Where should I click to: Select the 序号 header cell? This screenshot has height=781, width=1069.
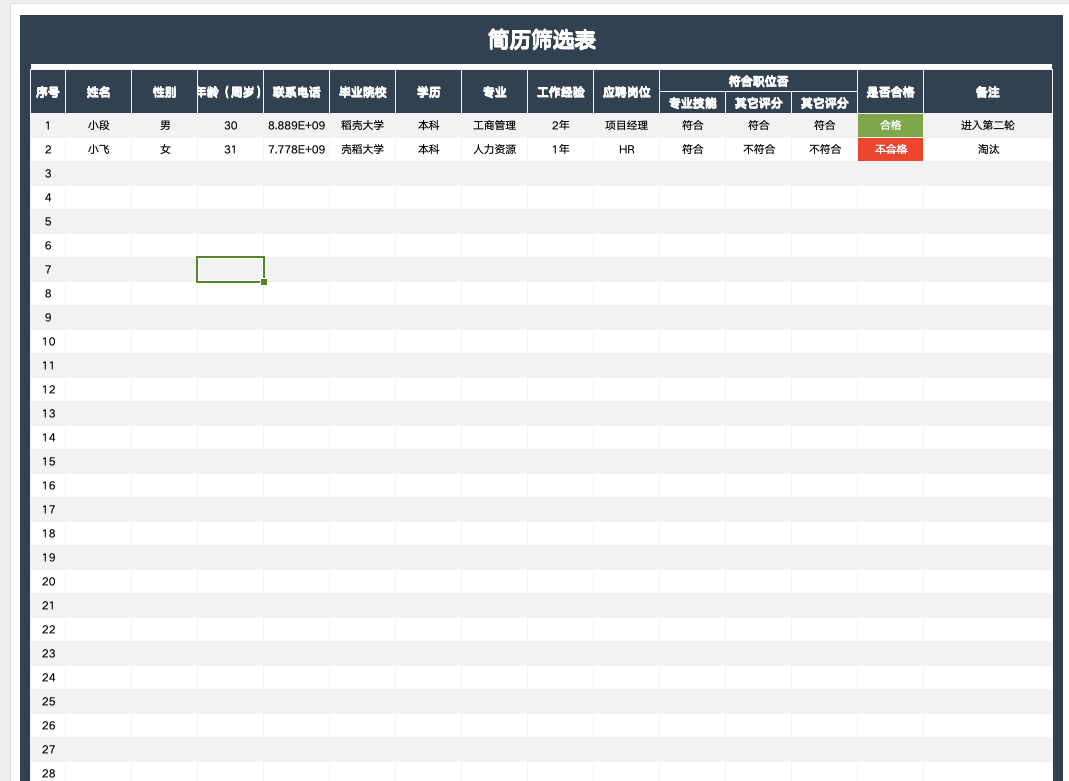48,92
